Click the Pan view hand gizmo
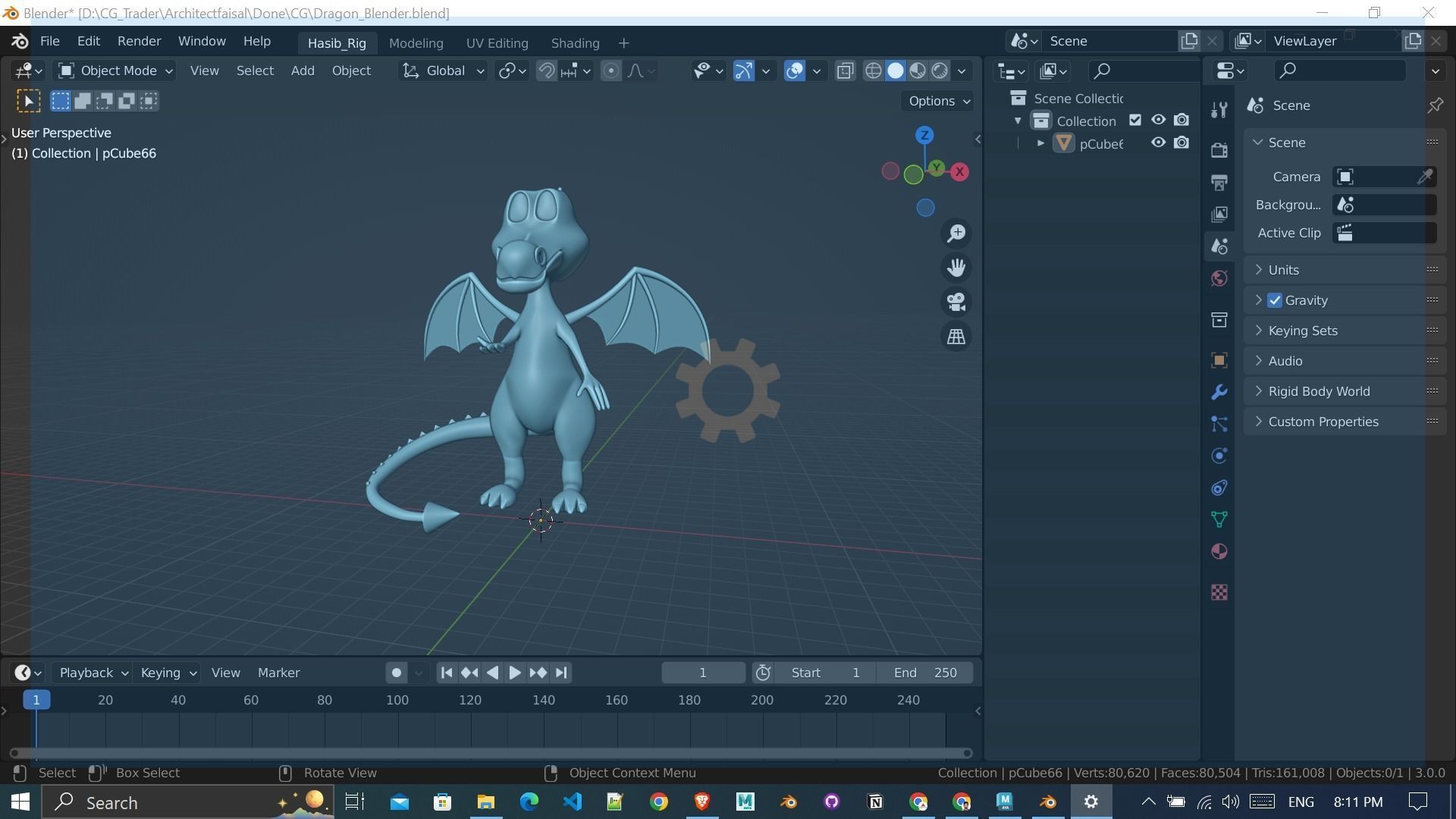This screenshot has height=819, width=1456. point(956,268)
